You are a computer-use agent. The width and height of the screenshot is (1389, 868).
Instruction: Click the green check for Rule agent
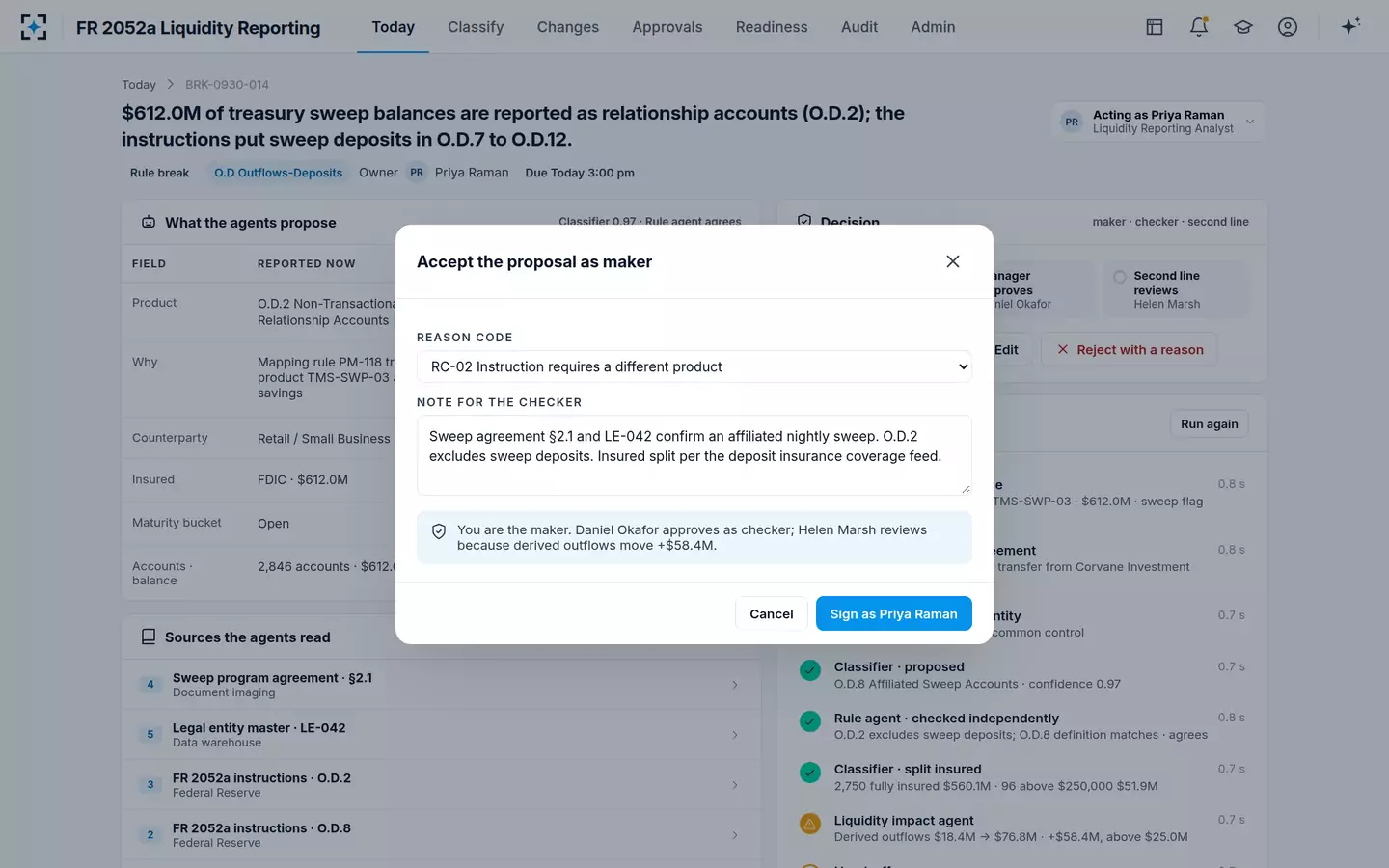810,721
